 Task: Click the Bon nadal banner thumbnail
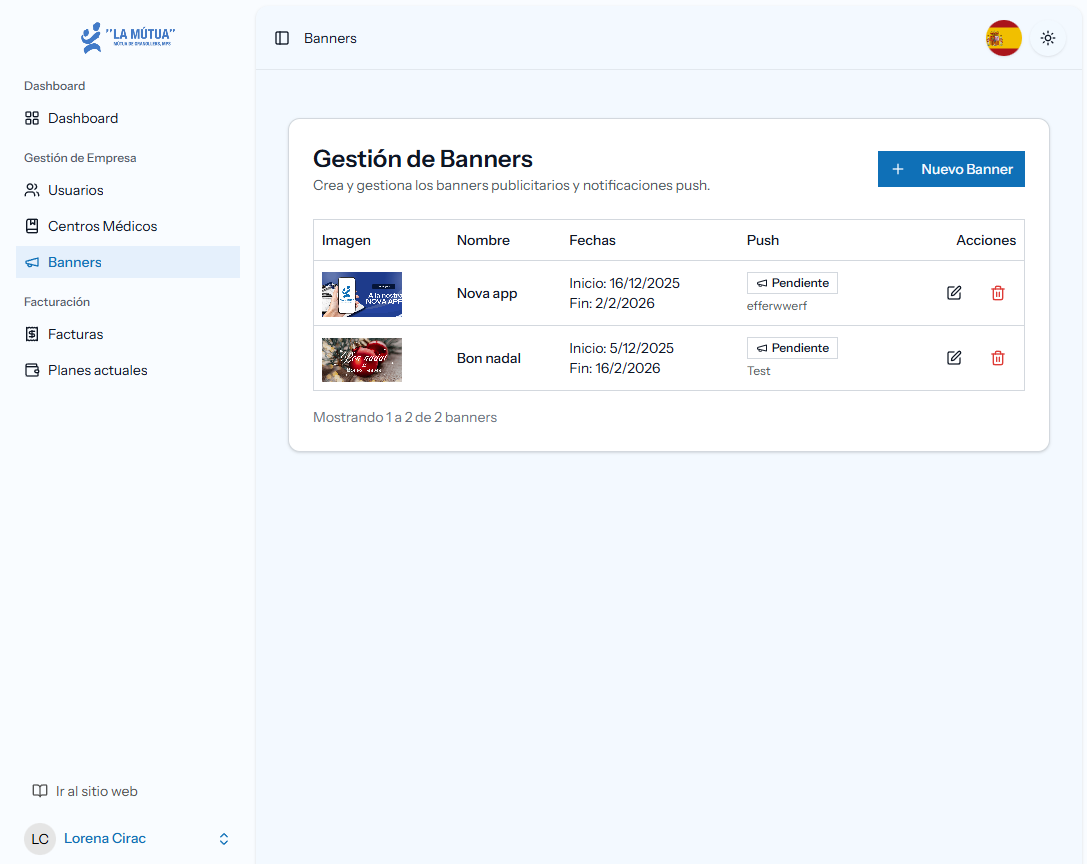[361, 359]
